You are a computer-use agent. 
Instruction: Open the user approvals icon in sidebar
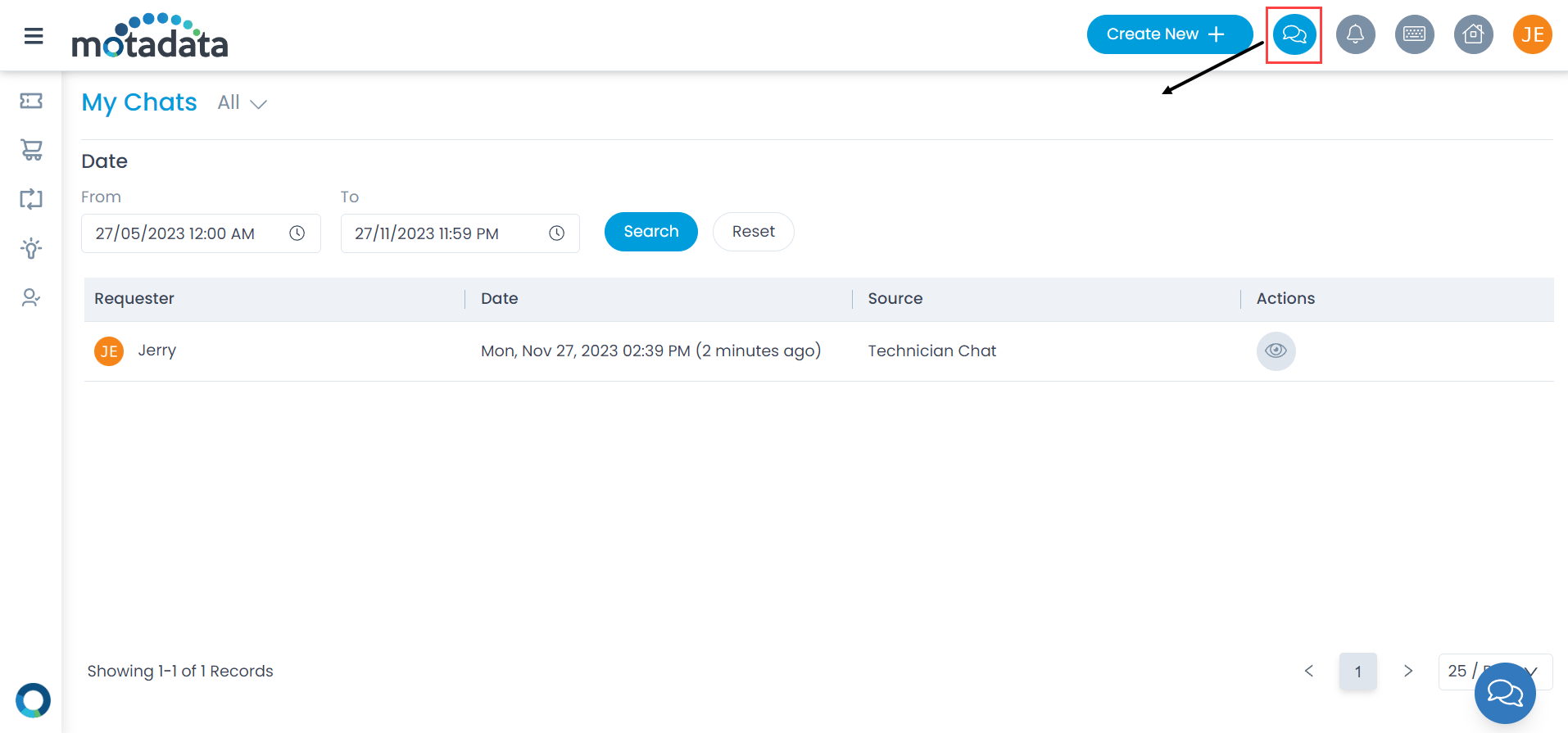pyautogui.click(x=31, y=297)
